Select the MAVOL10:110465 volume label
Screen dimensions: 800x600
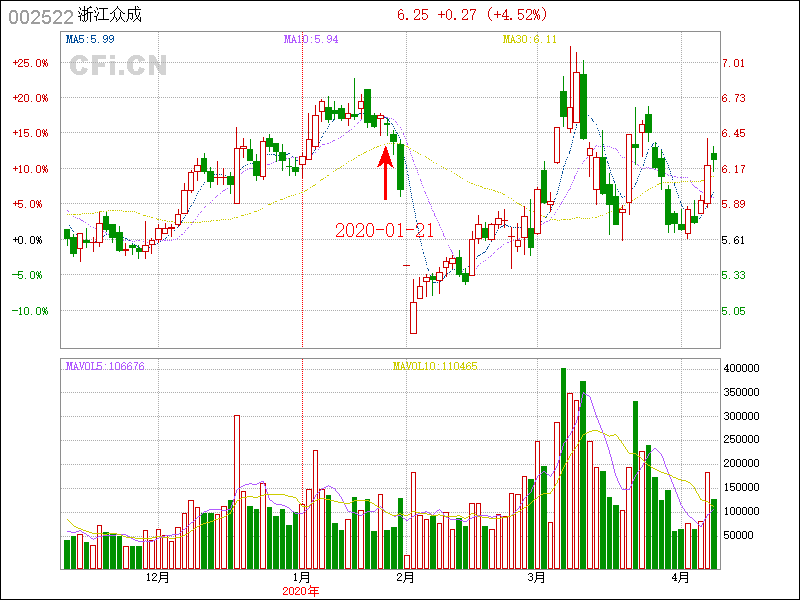click(x=435, y=367)
